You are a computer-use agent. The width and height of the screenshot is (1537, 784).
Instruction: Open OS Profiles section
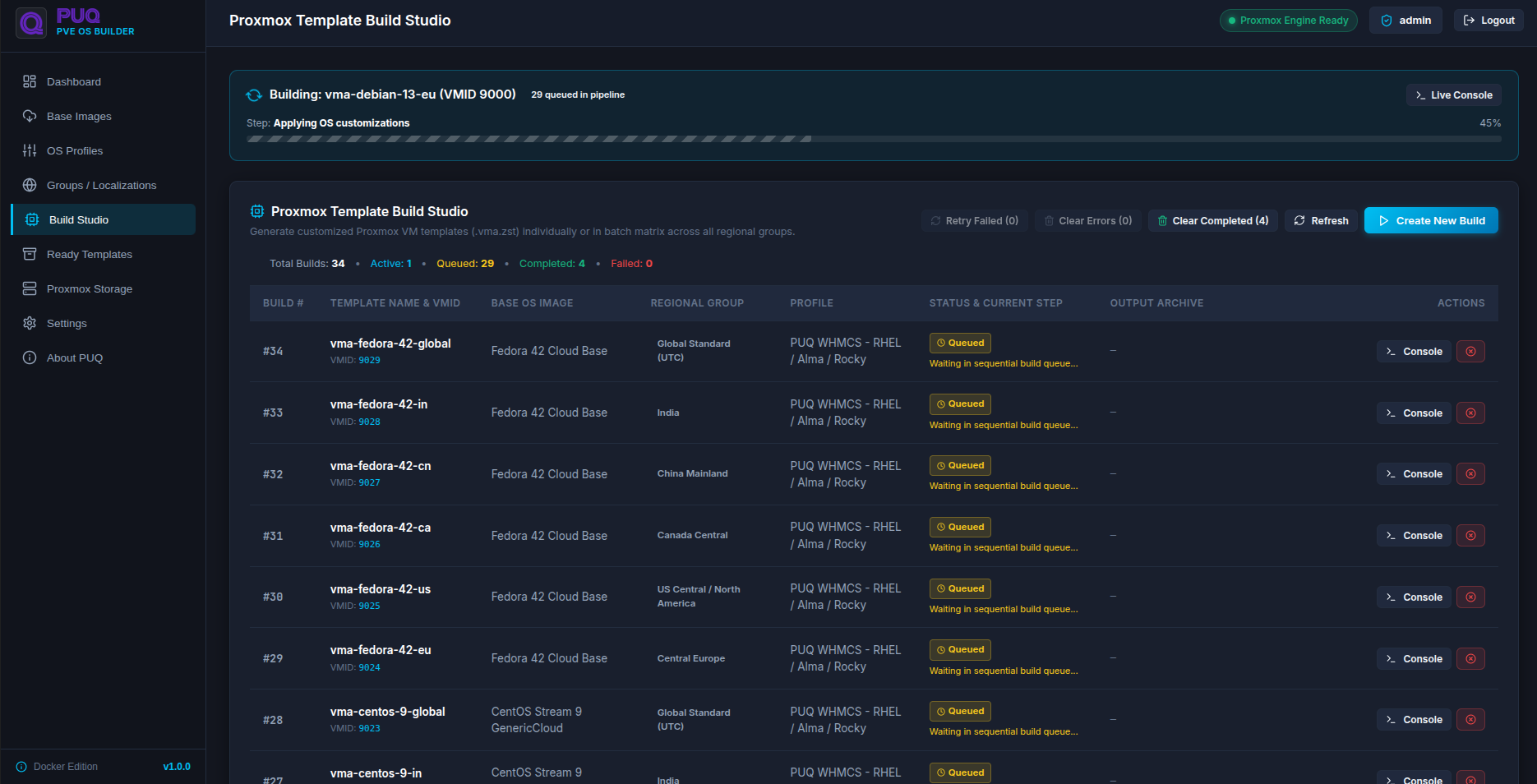(x=104, y=150)
